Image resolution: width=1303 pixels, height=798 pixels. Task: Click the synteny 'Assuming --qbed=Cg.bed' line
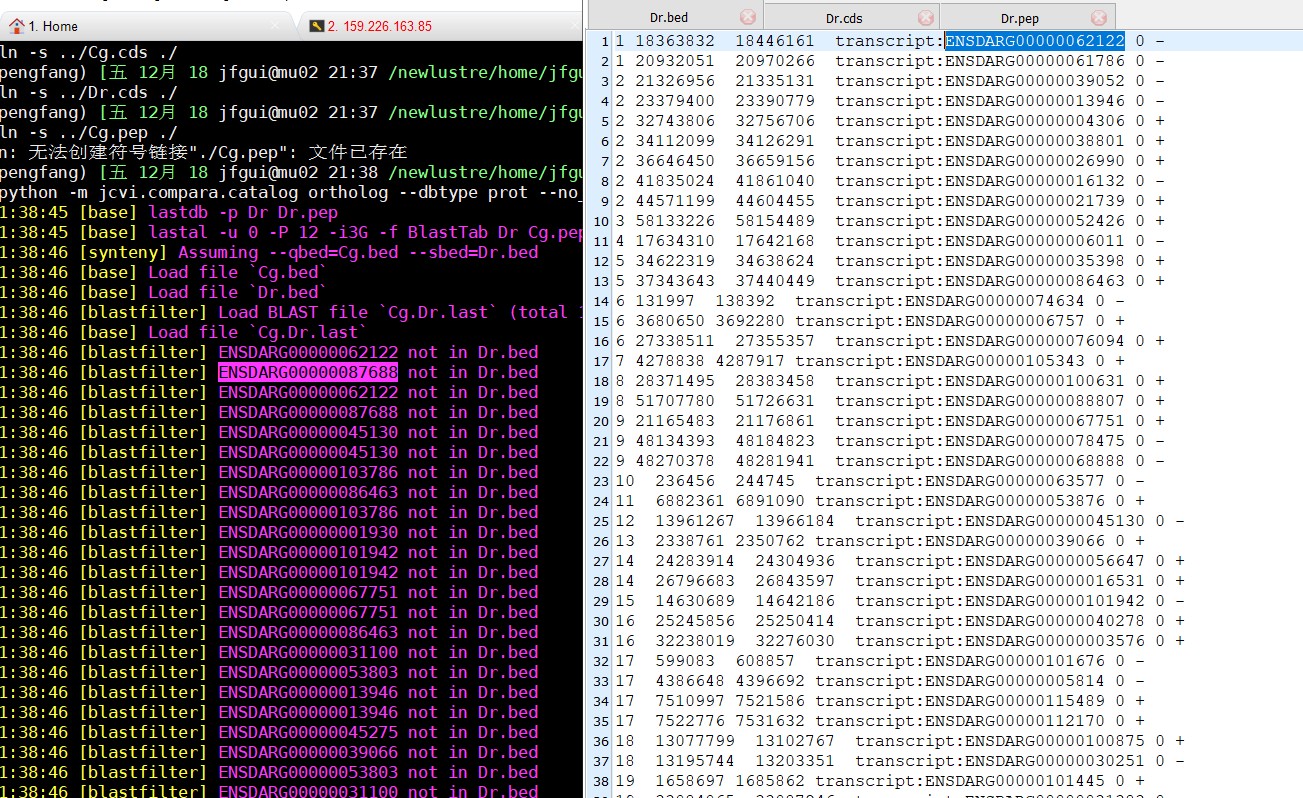click(x=358, y=252)
